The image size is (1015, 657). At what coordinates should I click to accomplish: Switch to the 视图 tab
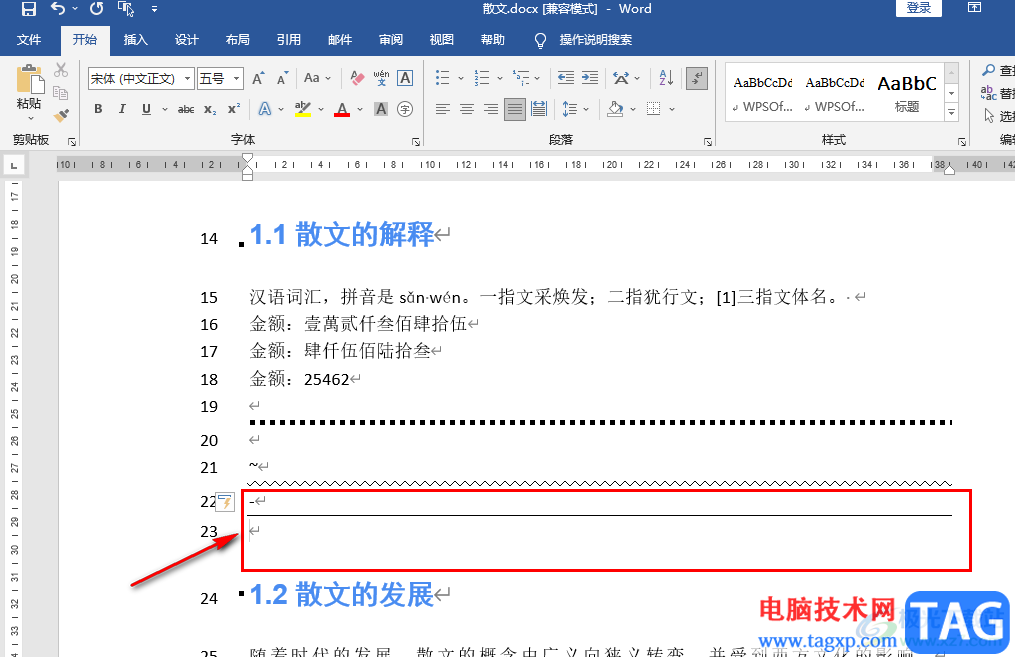point(441,39)
